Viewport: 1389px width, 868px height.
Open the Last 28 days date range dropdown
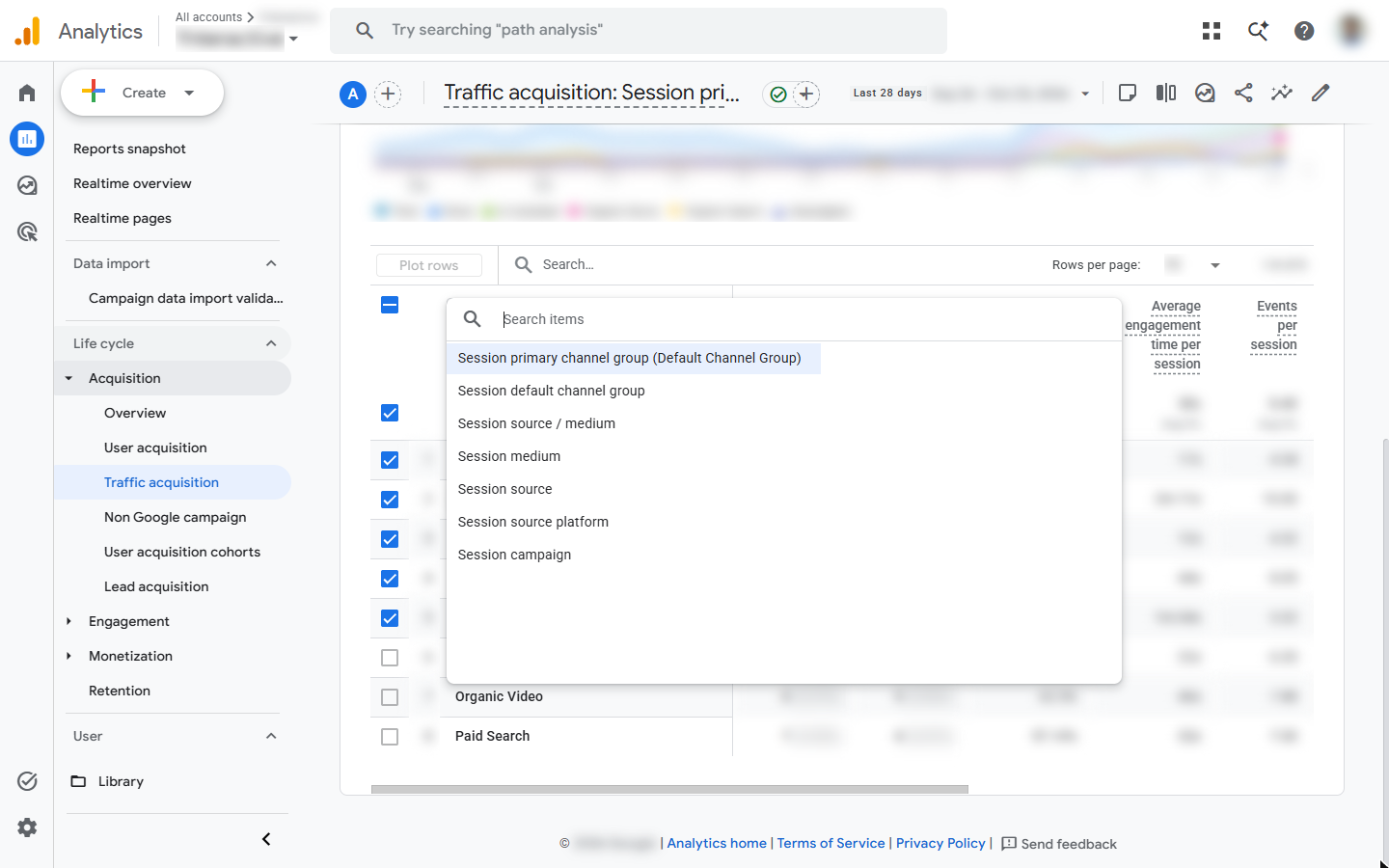point(970,93)
